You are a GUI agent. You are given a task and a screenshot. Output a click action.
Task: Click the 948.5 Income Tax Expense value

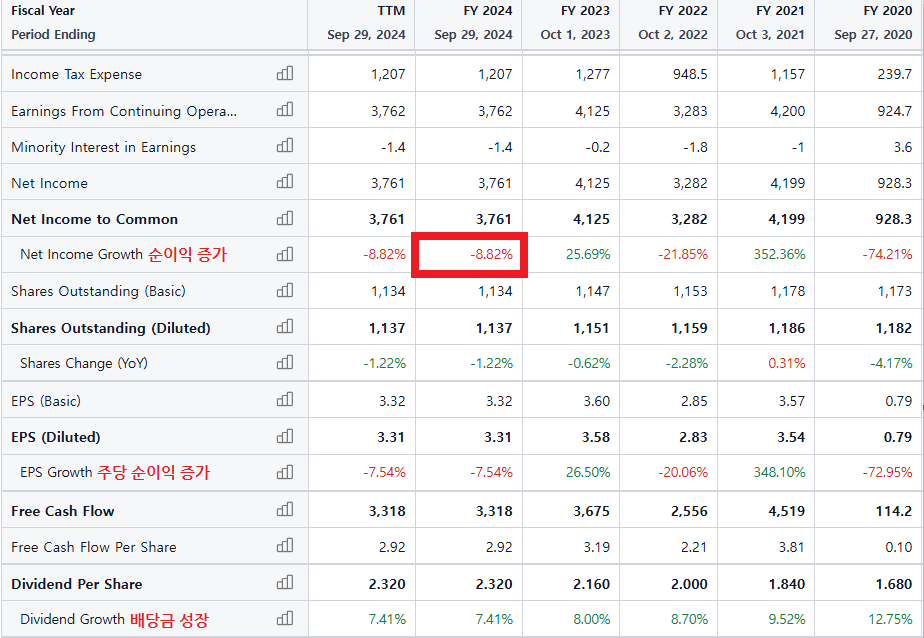pos(690,74)
